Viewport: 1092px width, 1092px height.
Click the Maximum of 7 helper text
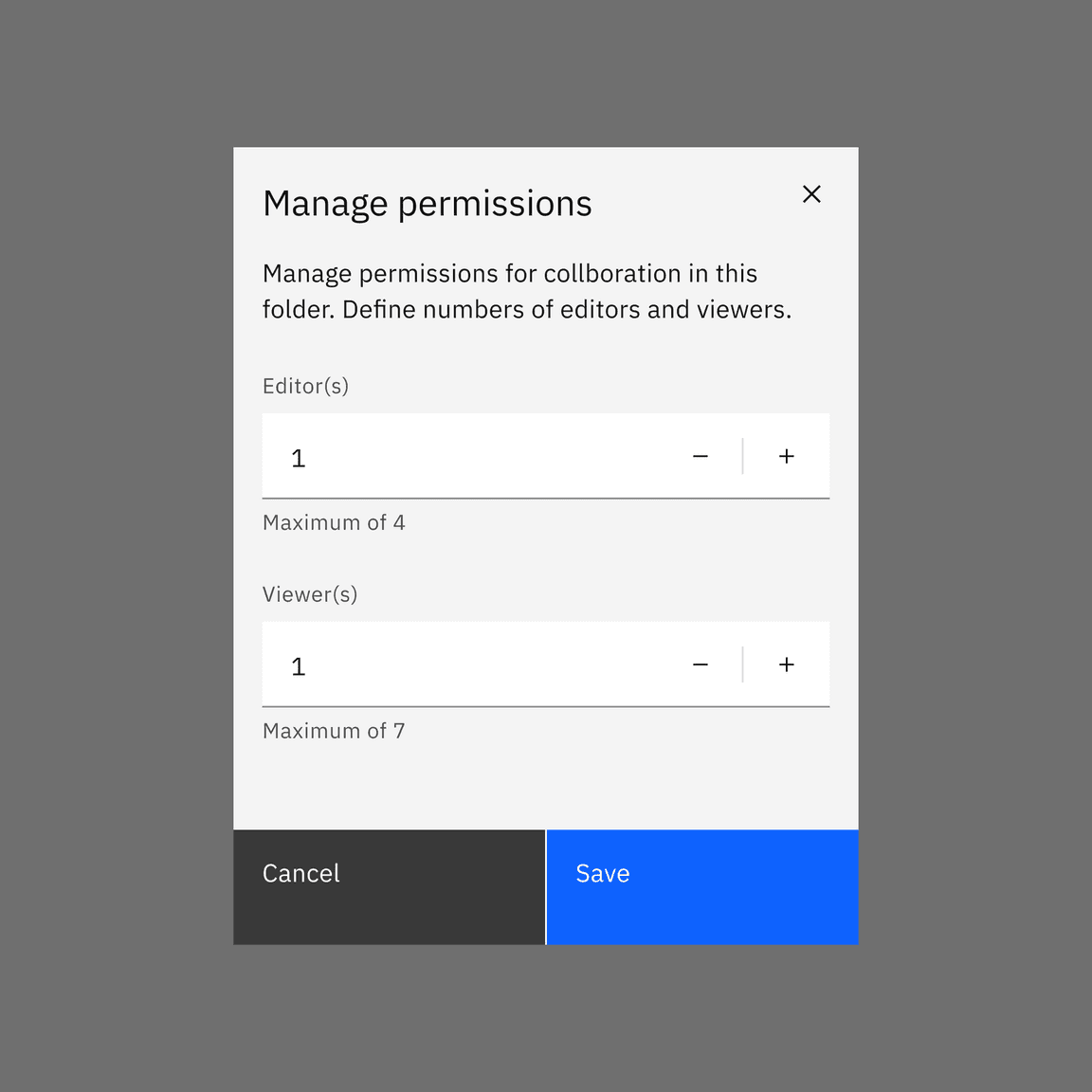(x=333, y=731)
